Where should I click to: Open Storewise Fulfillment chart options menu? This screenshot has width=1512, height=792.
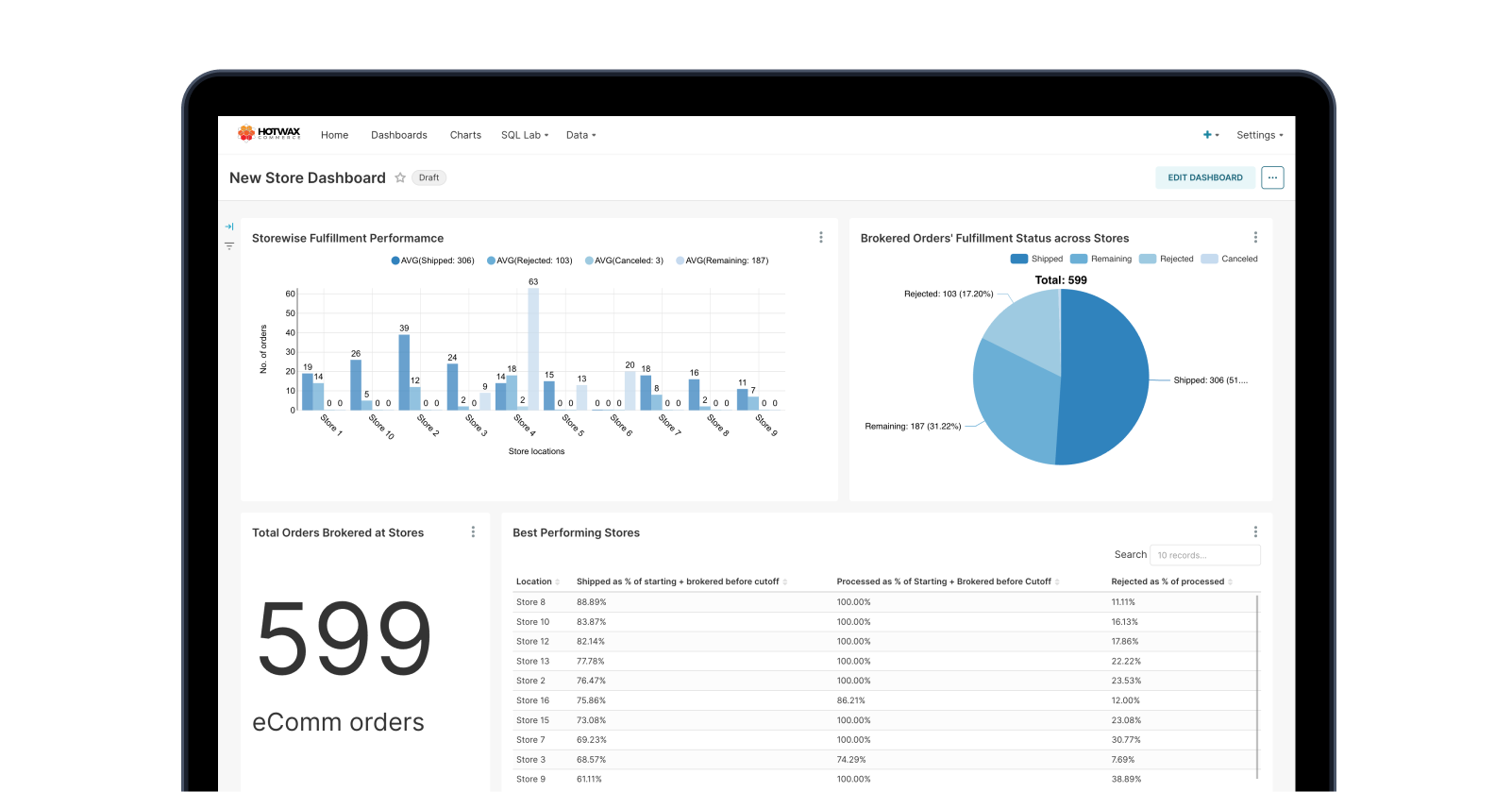[820, 238]
